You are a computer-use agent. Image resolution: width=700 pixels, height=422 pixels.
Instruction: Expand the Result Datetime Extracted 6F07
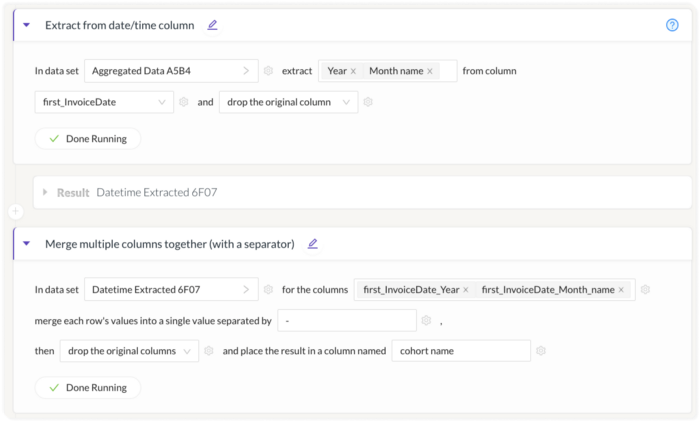pyautogui.click(x=45, y=192)
